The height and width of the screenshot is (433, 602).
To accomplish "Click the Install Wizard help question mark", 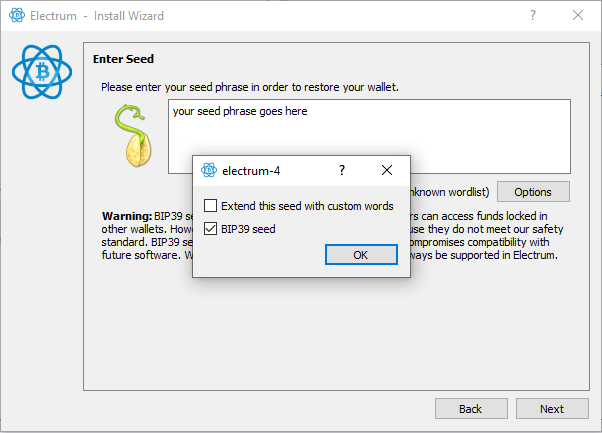I will pos(533,15).
